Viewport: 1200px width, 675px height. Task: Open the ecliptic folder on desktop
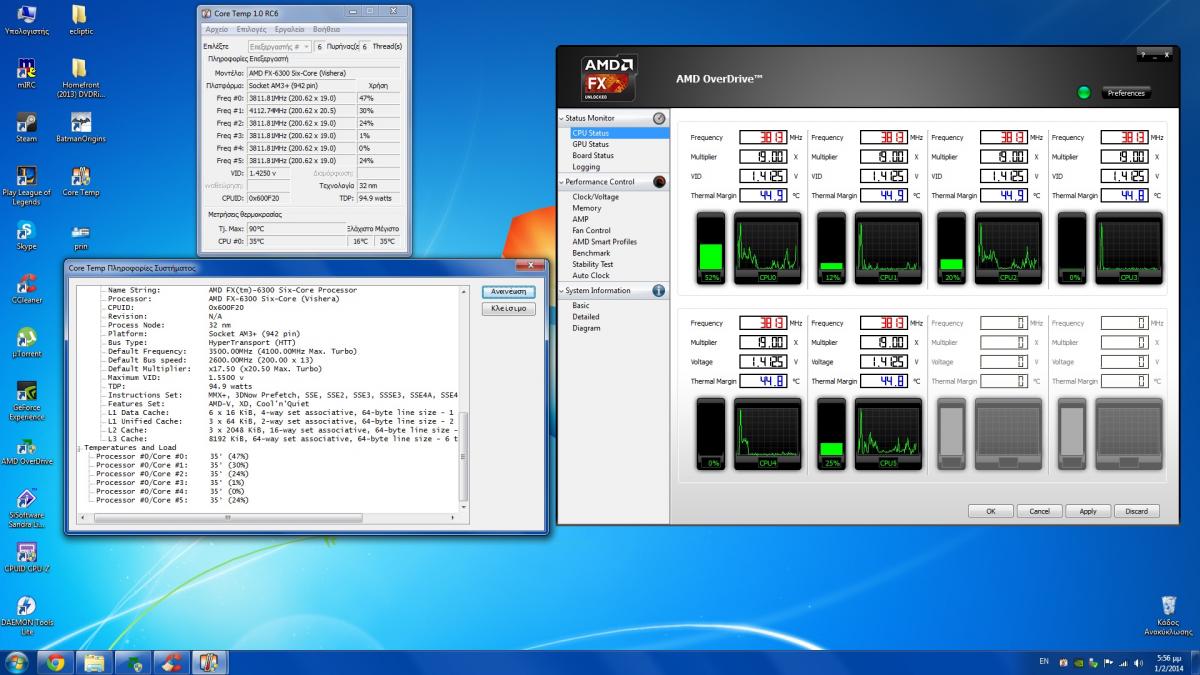[x=81, y=19]
